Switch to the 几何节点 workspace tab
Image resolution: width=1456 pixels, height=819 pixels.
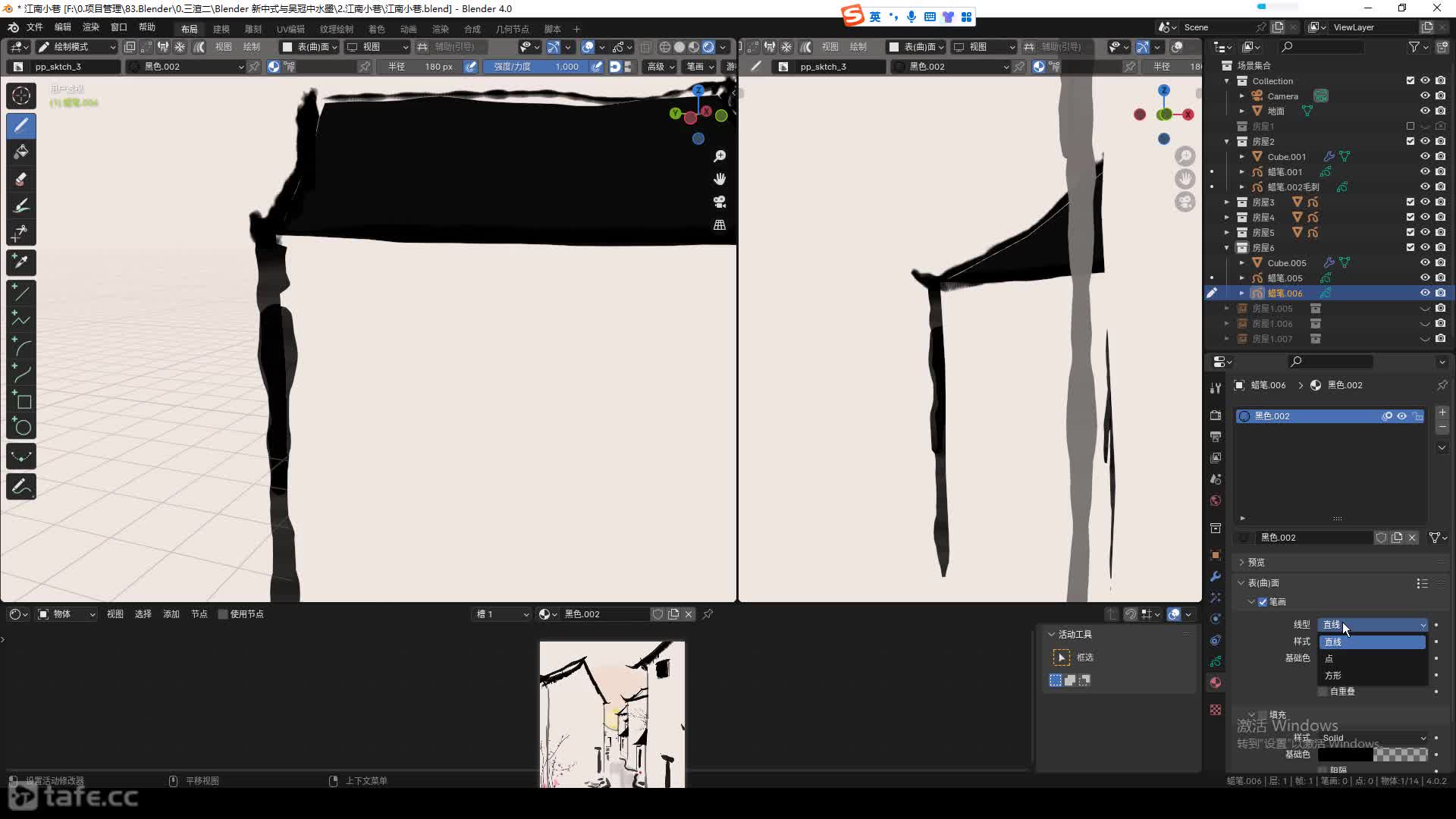(513, 29)
